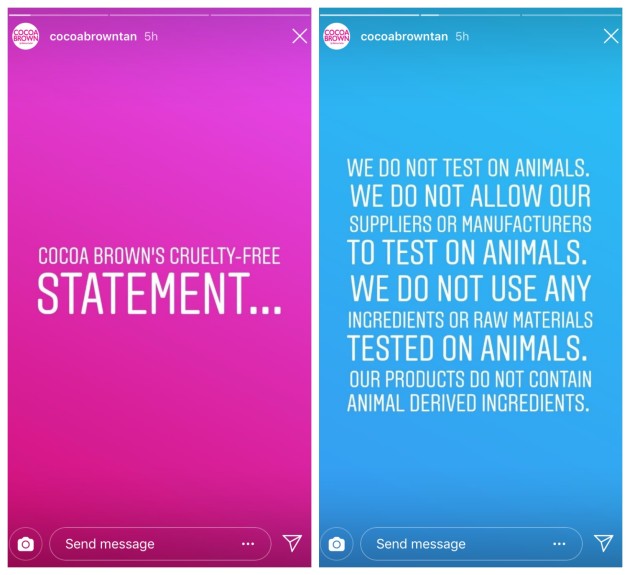Tap story progress bar atop pink story
Screen dimensions: 630x575
tap(160, 14)
